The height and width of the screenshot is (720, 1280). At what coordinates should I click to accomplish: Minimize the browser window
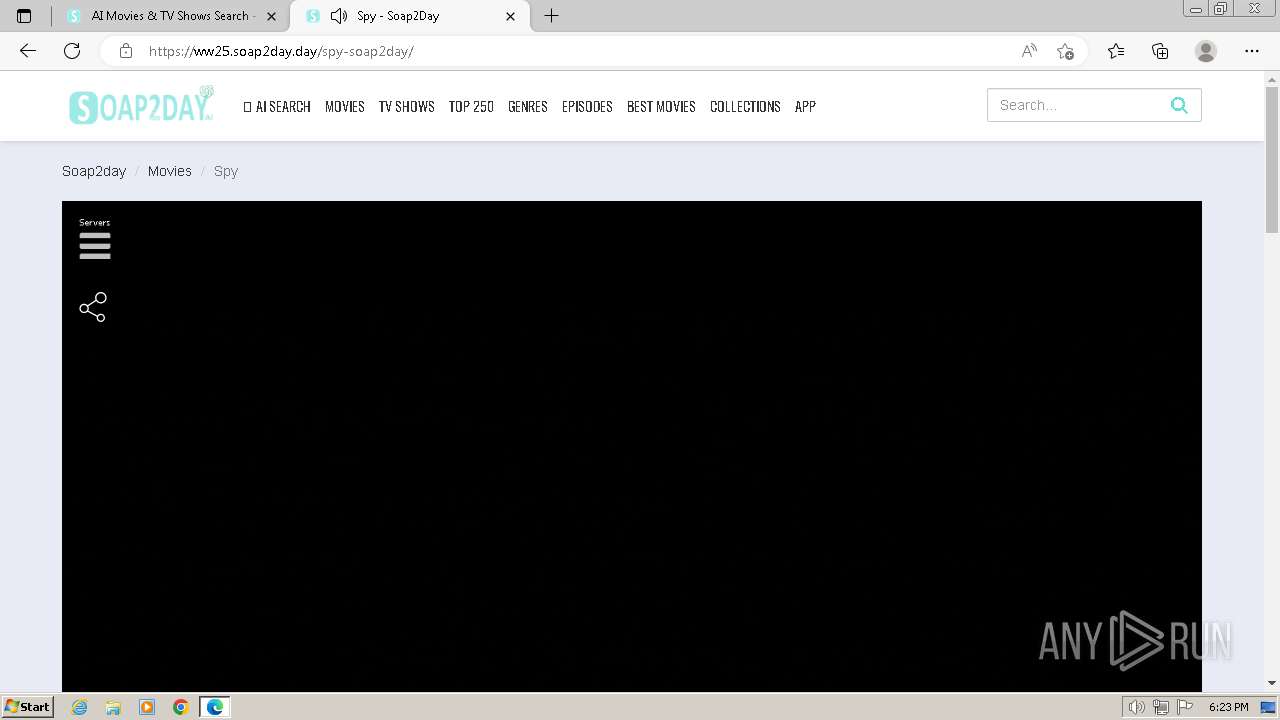tap(1195, 9)
